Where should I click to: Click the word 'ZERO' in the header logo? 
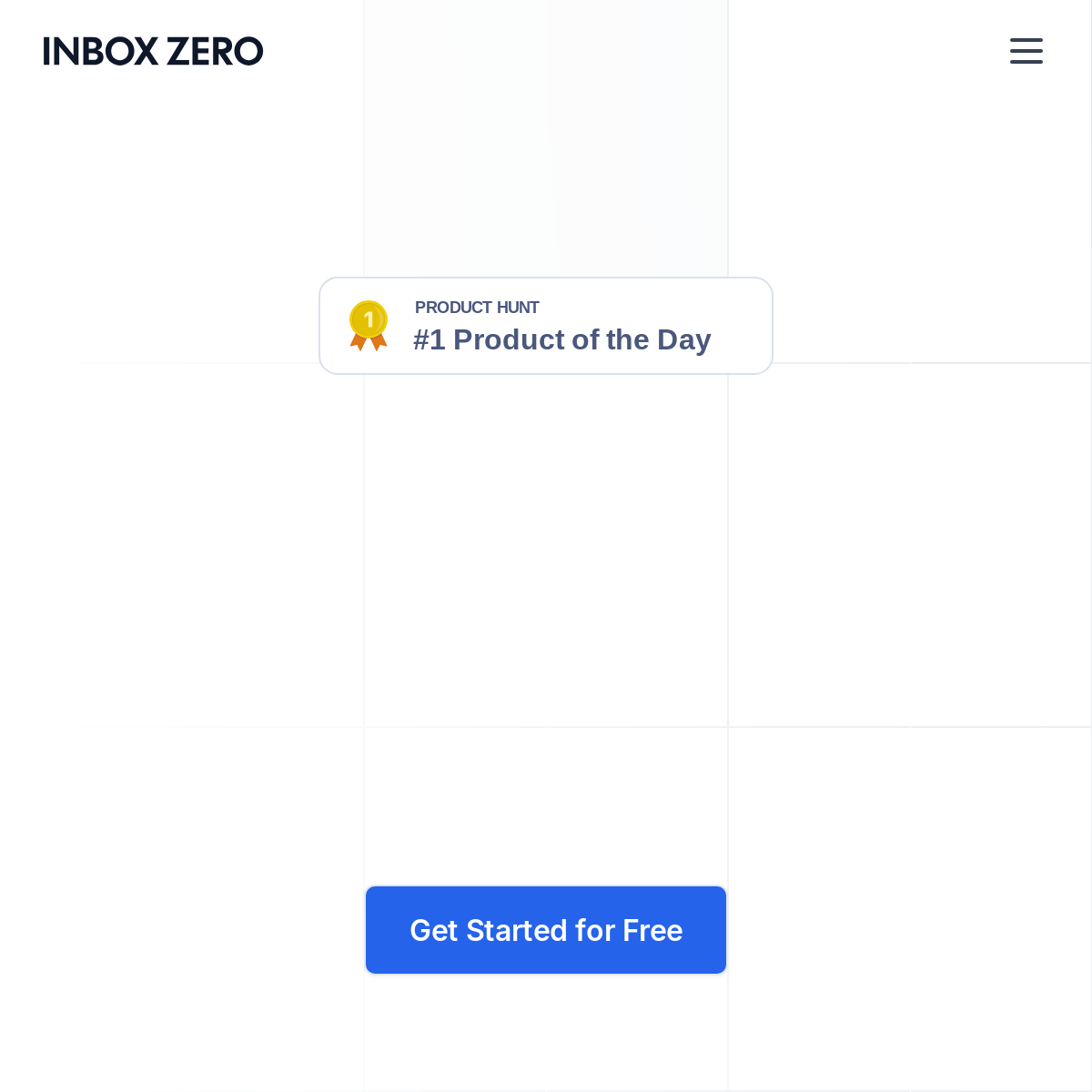(216, 52)
